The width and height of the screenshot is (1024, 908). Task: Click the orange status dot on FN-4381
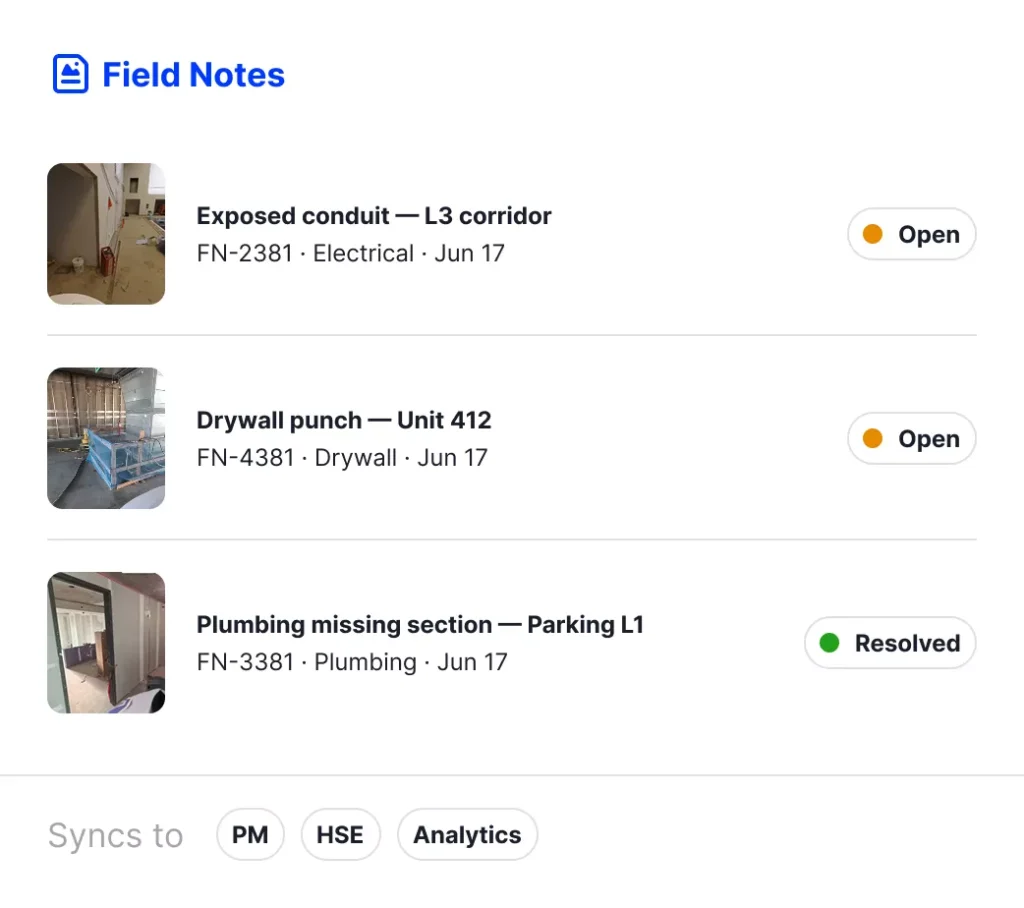tap(872, 438)
